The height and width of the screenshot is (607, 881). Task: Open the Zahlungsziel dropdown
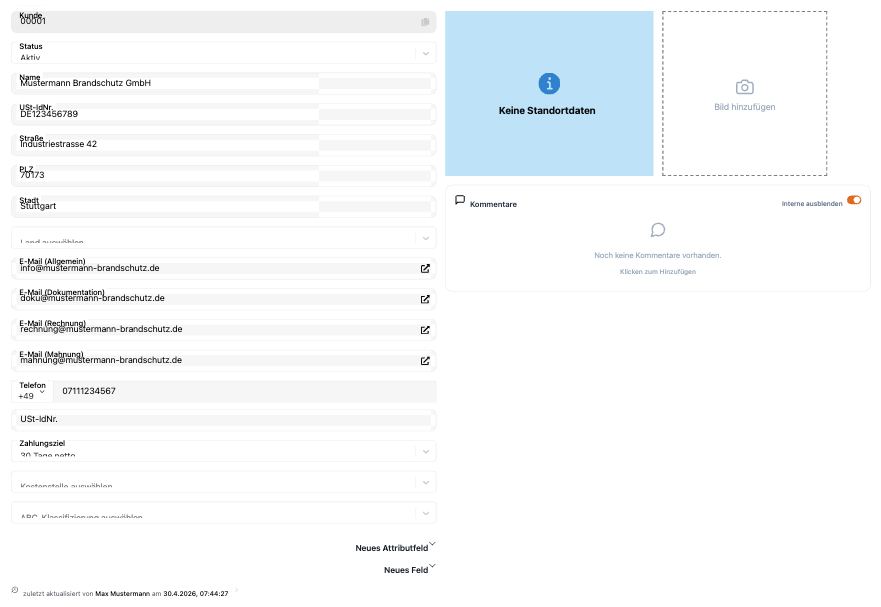[224, 451]
